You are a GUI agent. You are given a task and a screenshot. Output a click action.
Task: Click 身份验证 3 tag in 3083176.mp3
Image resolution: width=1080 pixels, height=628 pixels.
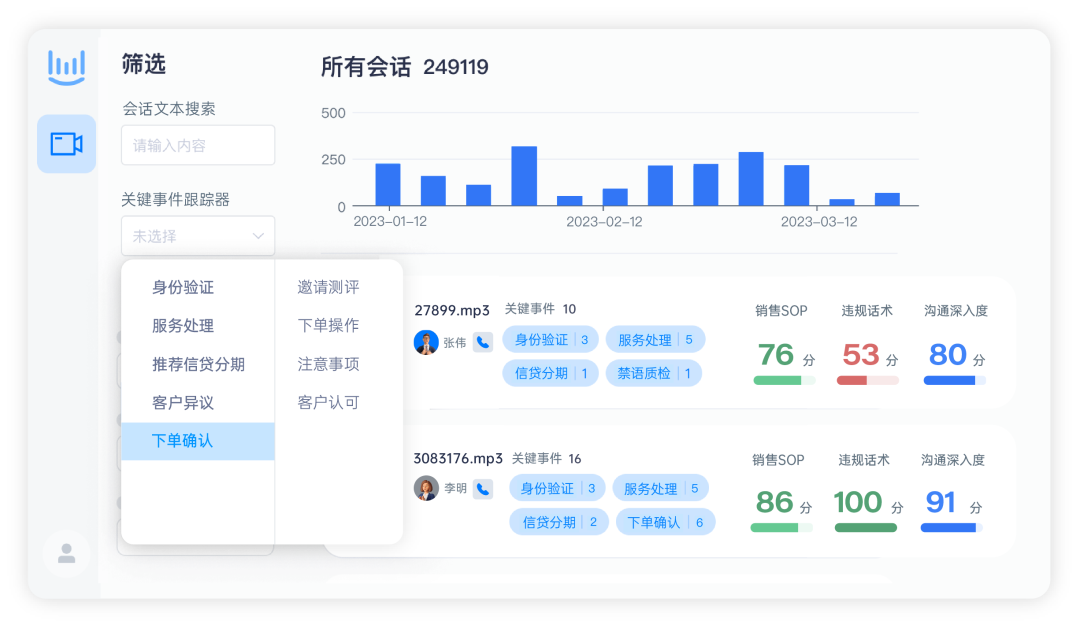coord(557,488)
